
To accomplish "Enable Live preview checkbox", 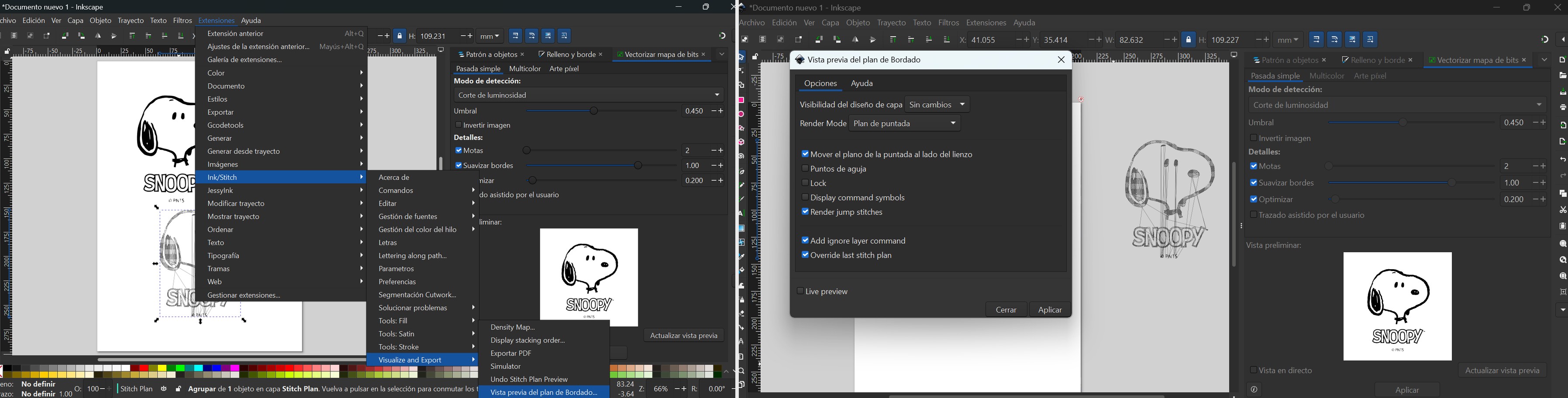I will (x=800, y=291).
